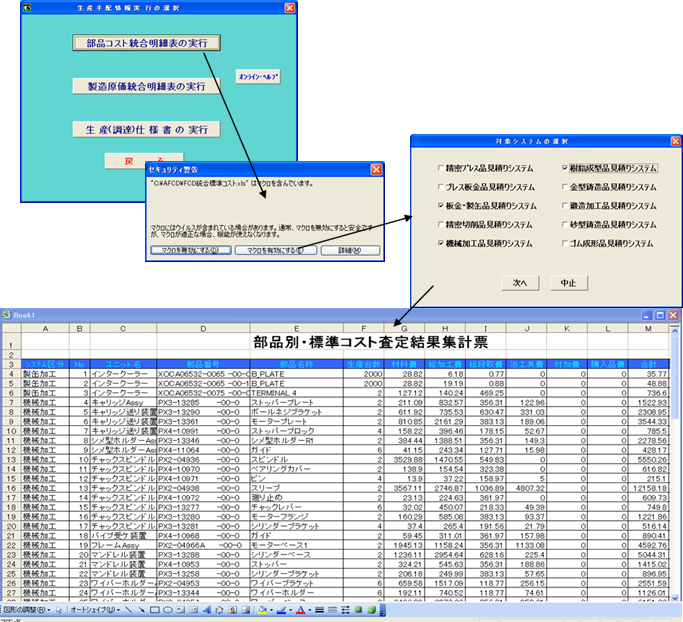Open the 3-D style options

(x=372, y=610)
